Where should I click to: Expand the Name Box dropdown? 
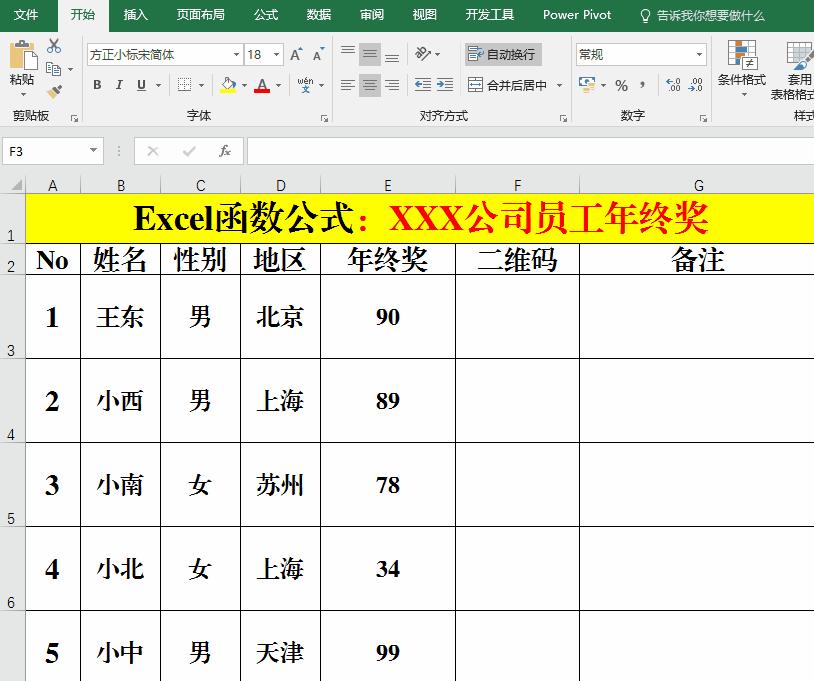pyautogui.click(x=93, y=151)
